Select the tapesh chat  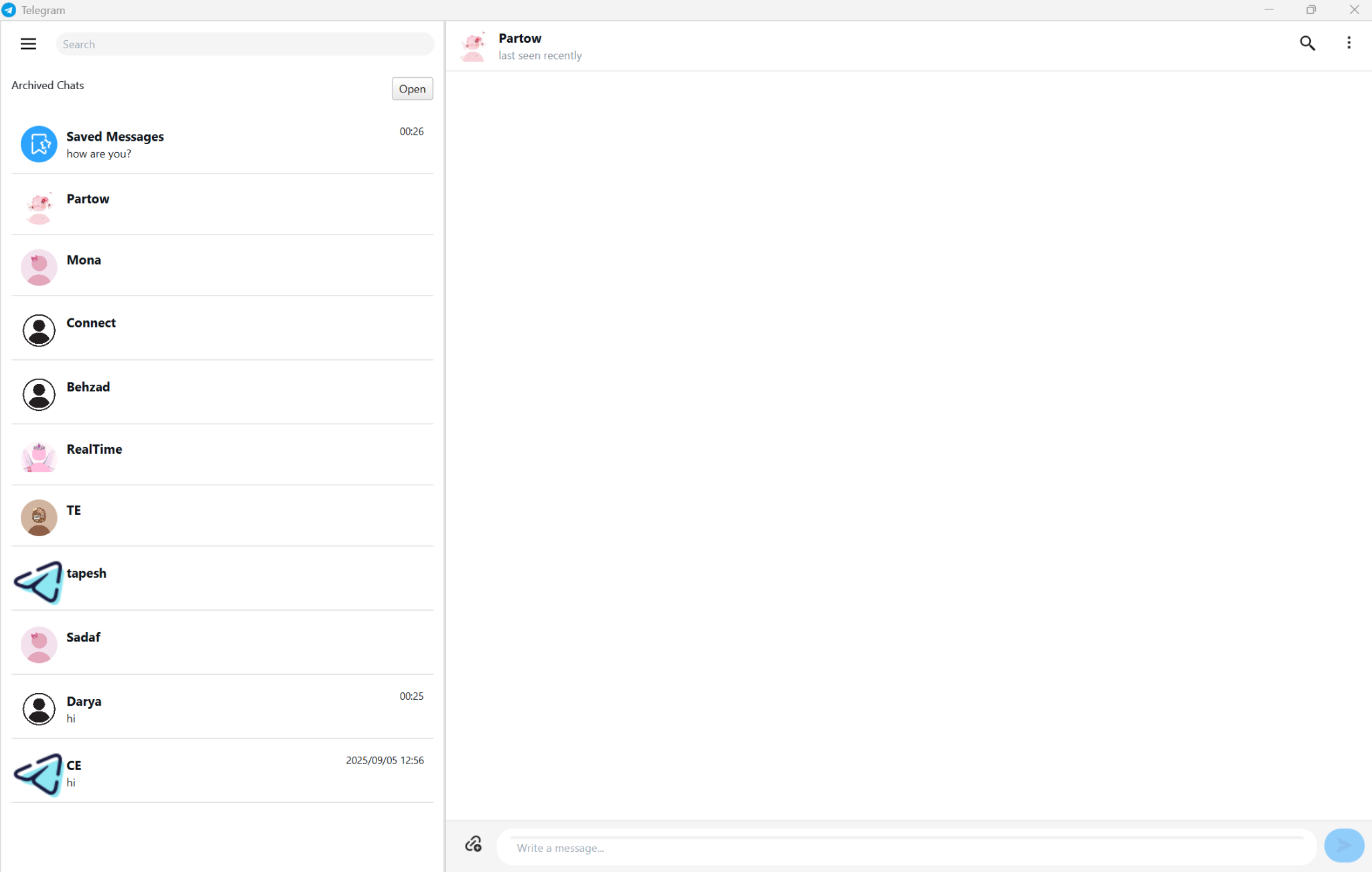coord(222,578)
